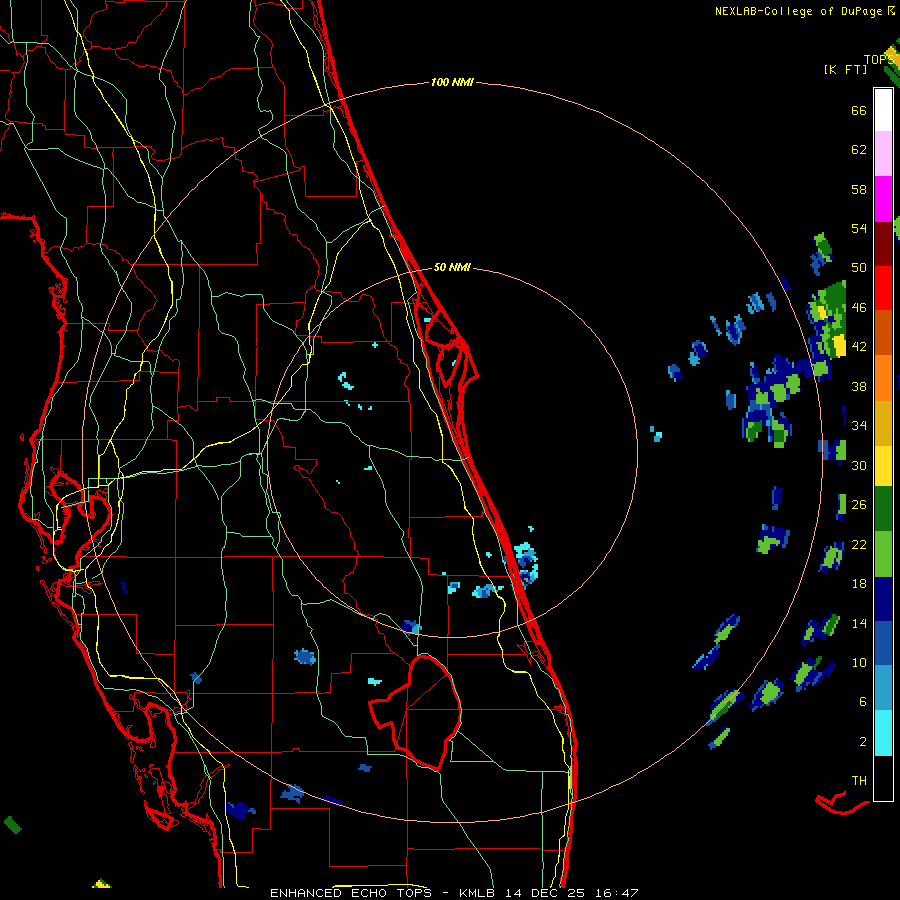The width and height of the screenshot is (900, 900).
Task: Click the light blue 14 K FT swatch
Action: [x=883, y=687]
